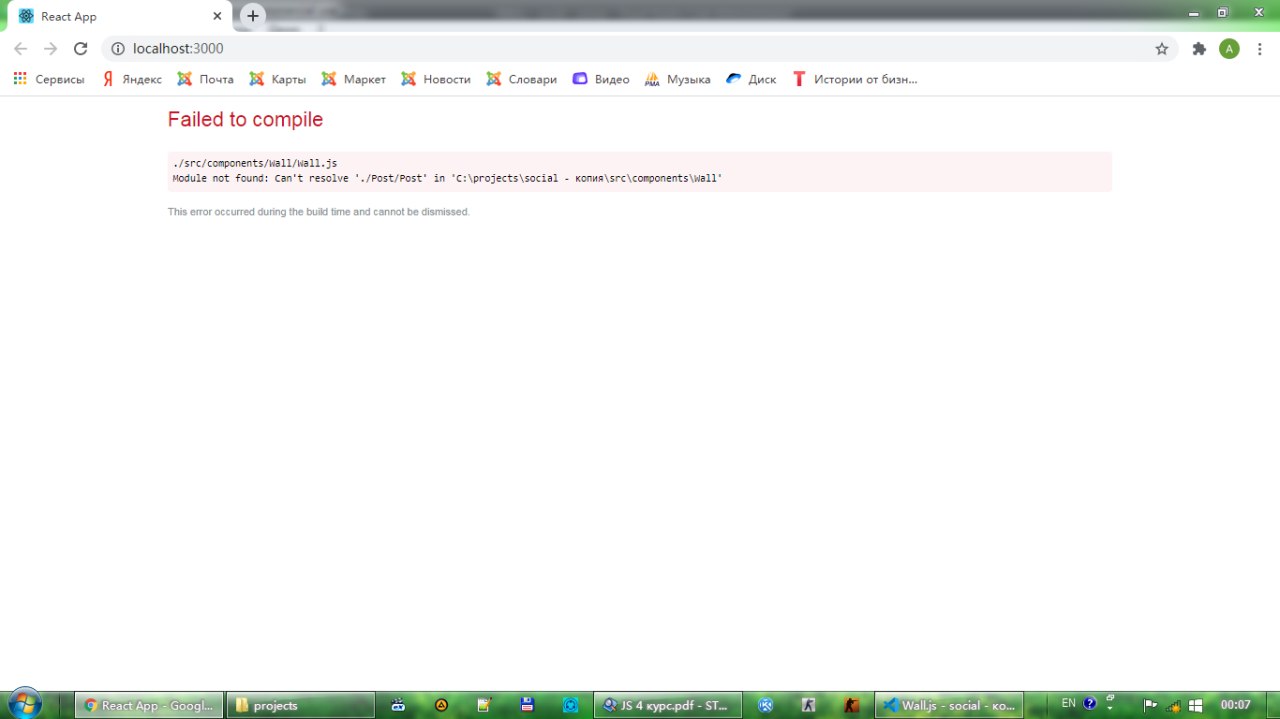
Task: Click the 'Module not found' error line
Action: pyautogui.click(x=447, y=178)
